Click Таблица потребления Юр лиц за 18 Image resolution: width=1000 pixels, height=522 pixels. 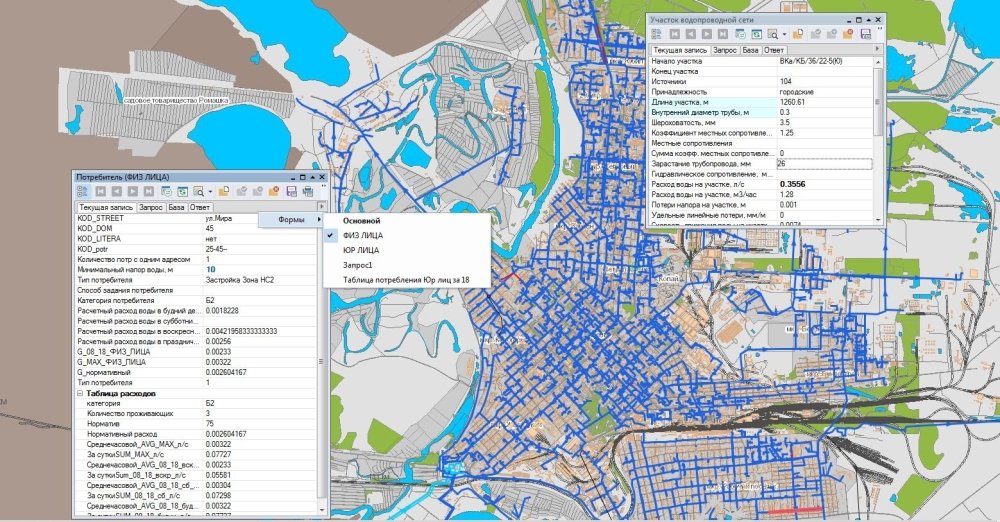tap(406, 280)
